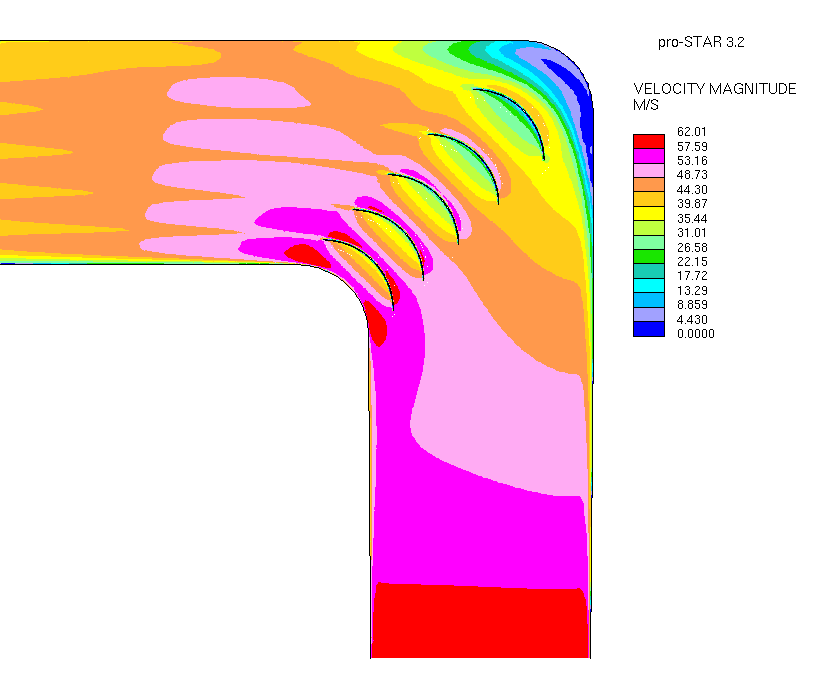
Task: Click the legend value 31.01
Action: tap(692, 233)
